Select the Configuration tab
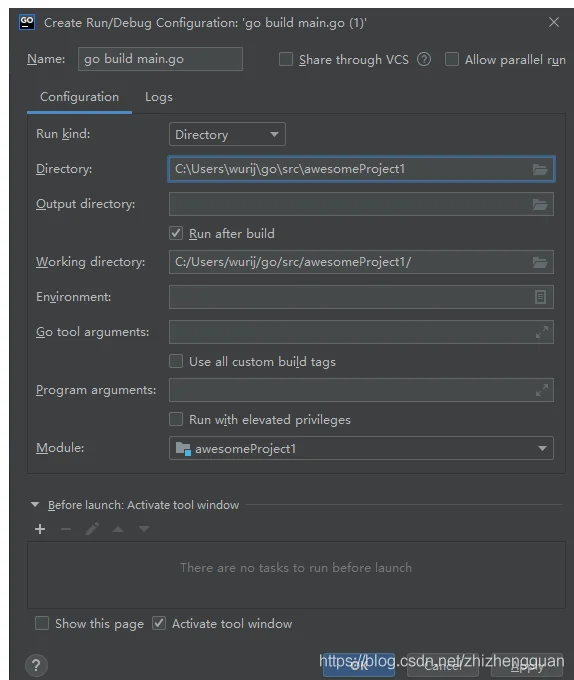The image size is (574, 680). tap(79, 97)
